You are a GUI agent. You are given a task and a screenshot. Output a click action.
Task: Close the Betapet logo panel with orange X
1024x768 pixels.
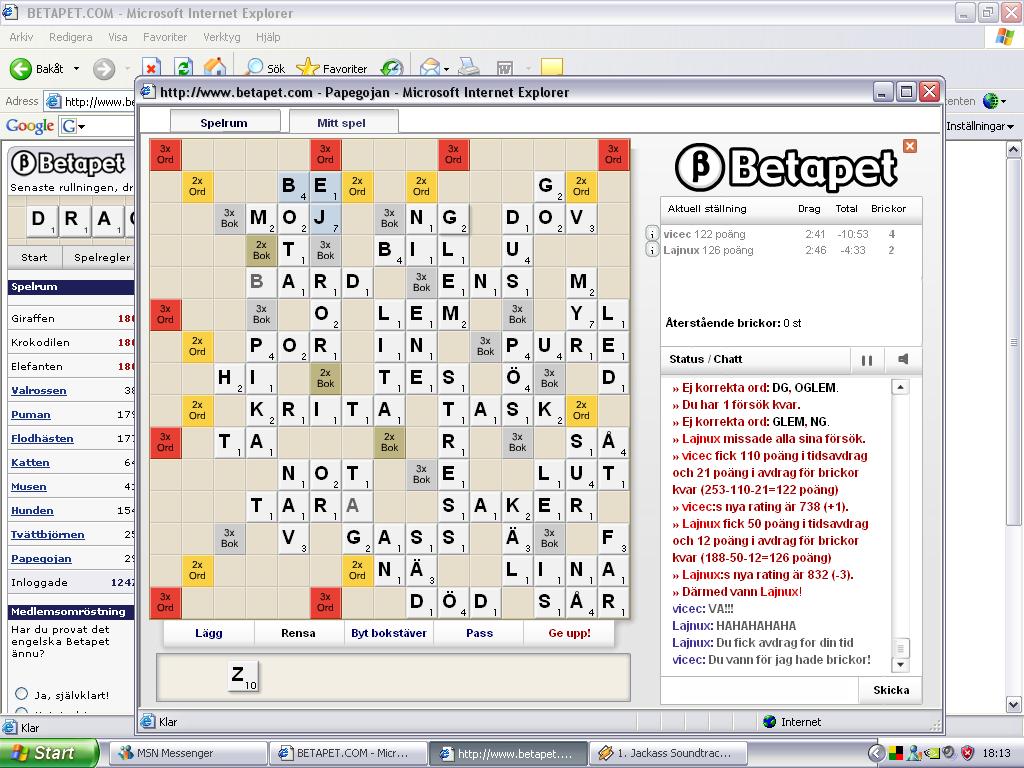click(910, 146)
